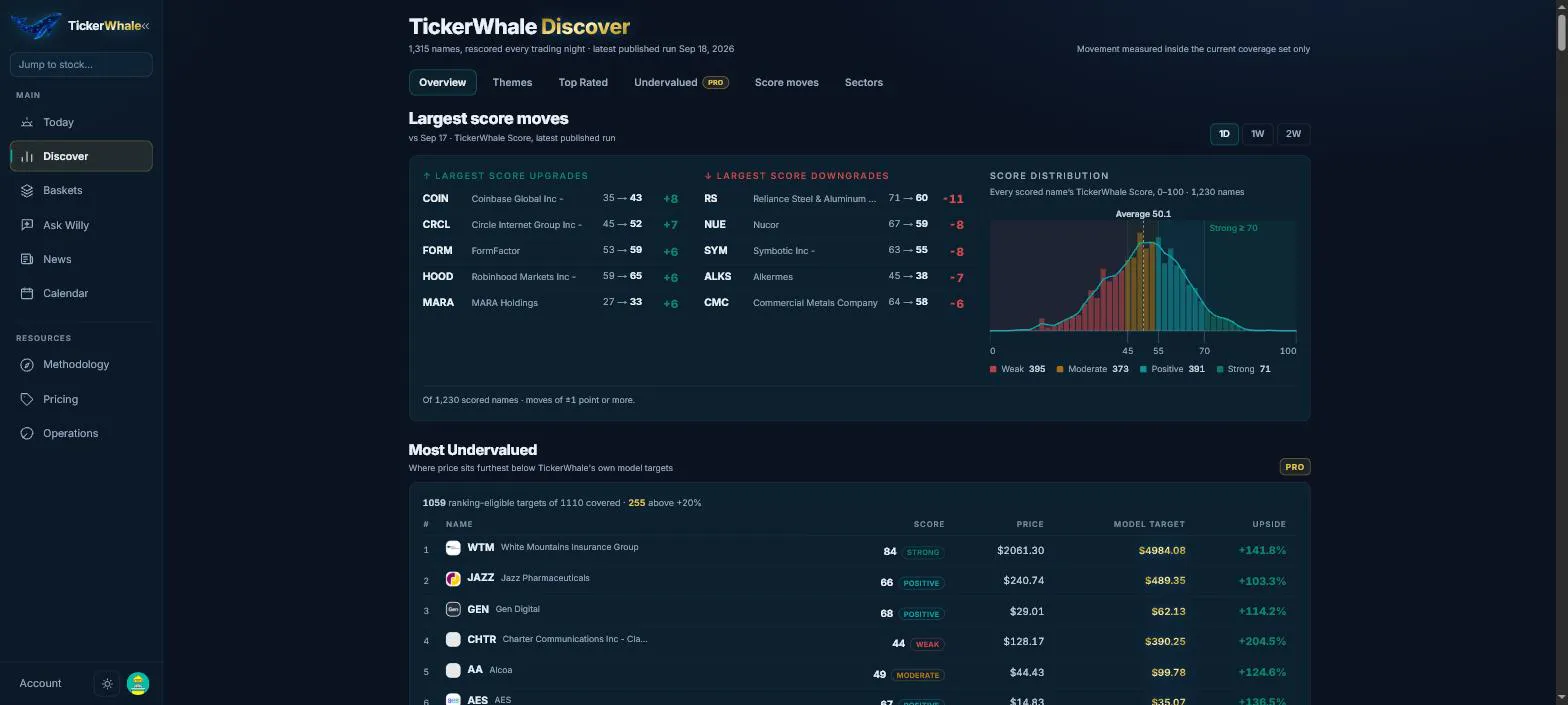This screenshot has width=1568, height=705.
Task: Go to the News page
Action: pyautogui.click(x=81, y=259)
